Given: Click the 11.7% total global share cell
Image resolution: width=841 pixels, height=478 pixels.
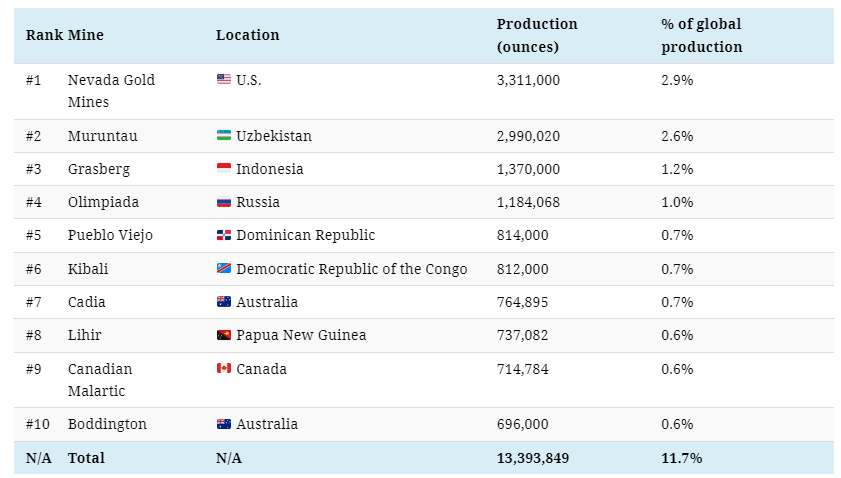Looking at the screenshot, I should [x=681, y=458].
